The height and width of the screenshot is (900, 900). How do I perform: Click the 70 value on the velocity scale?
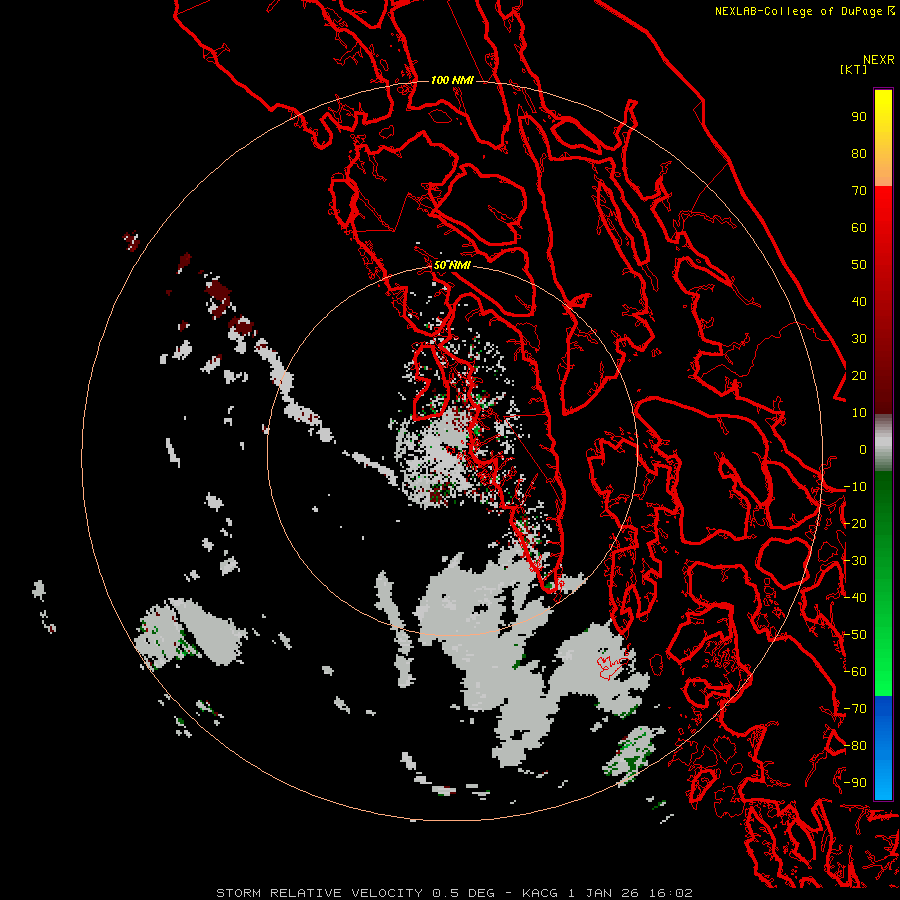[x=859, y=191]
